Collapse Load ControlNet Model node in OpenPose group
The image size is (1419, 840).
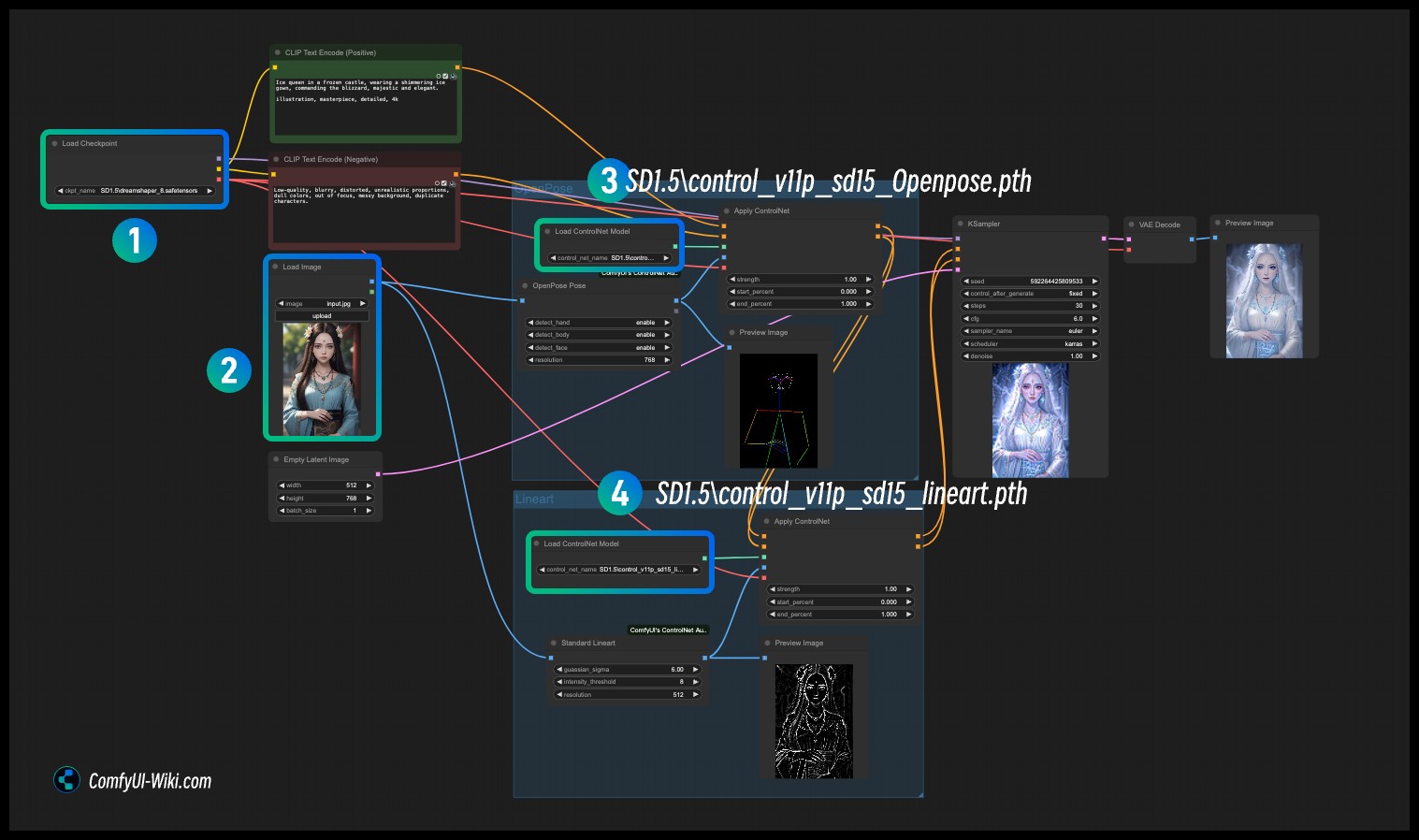point(547,231)
